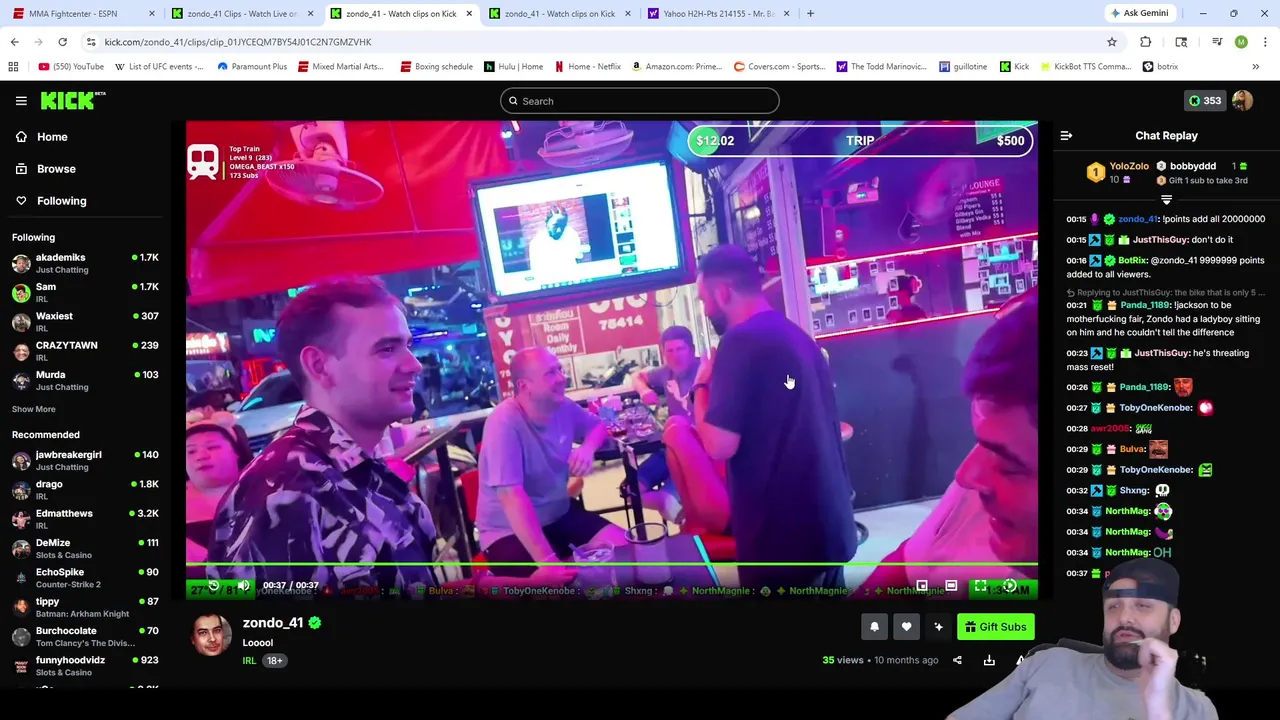Click the sparkle icon button beside Gift Subs
The image size is (1280, 720).
[938, 627]
